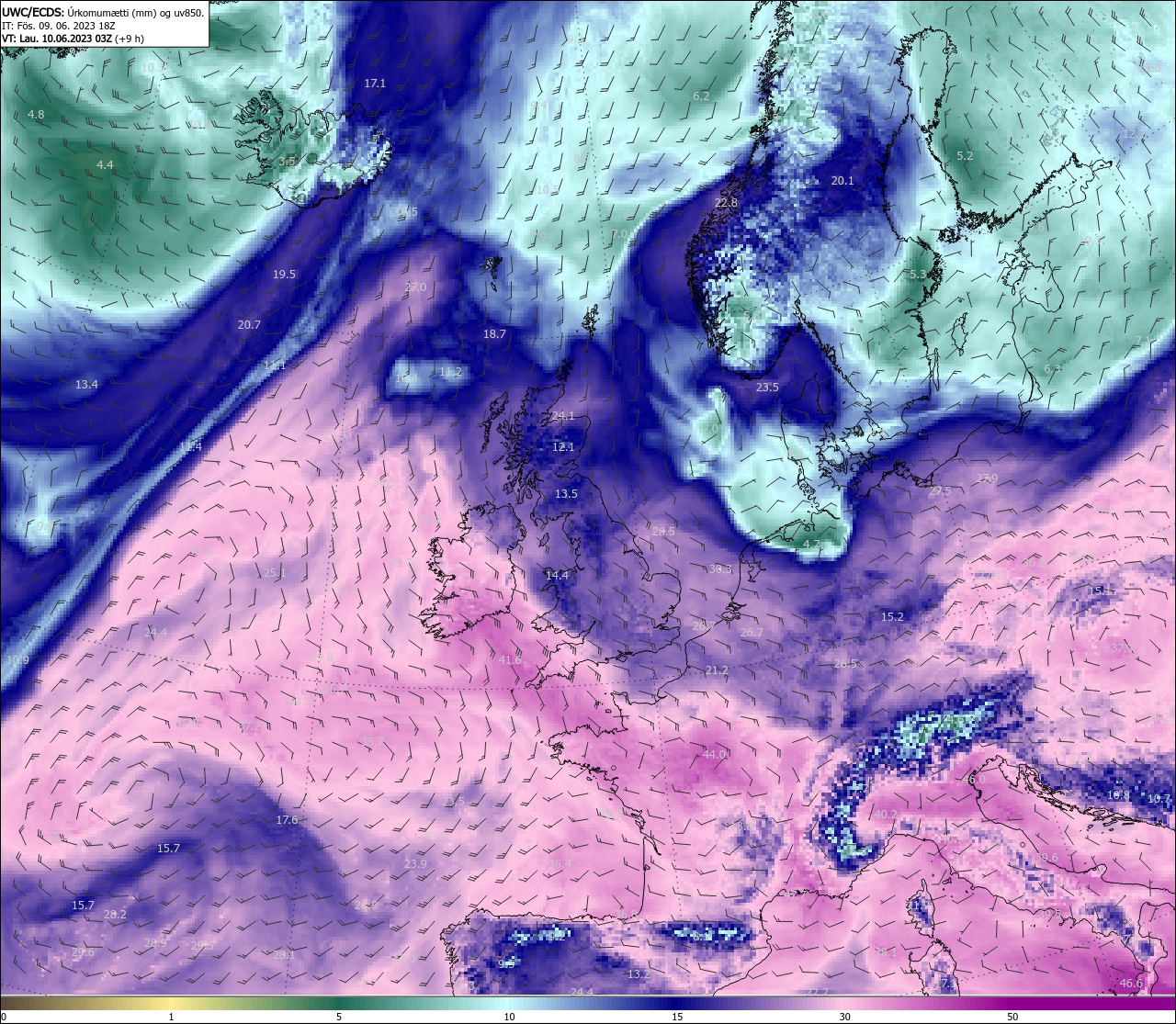Click the 15.2 value over Germany
This screenshot has height=1024, width=1176.
click(x=892, y=616)
